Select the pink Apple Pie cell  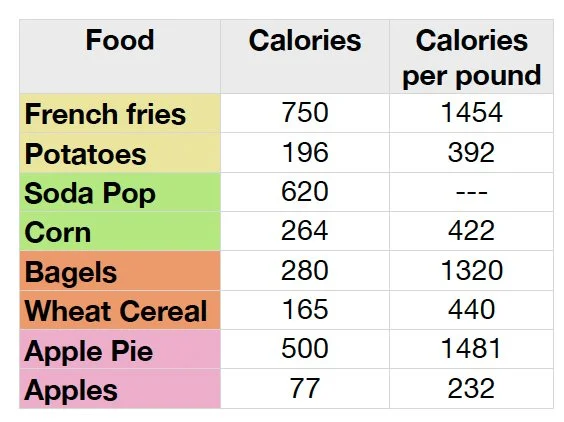pyautogui.click(x=120, y=349)
